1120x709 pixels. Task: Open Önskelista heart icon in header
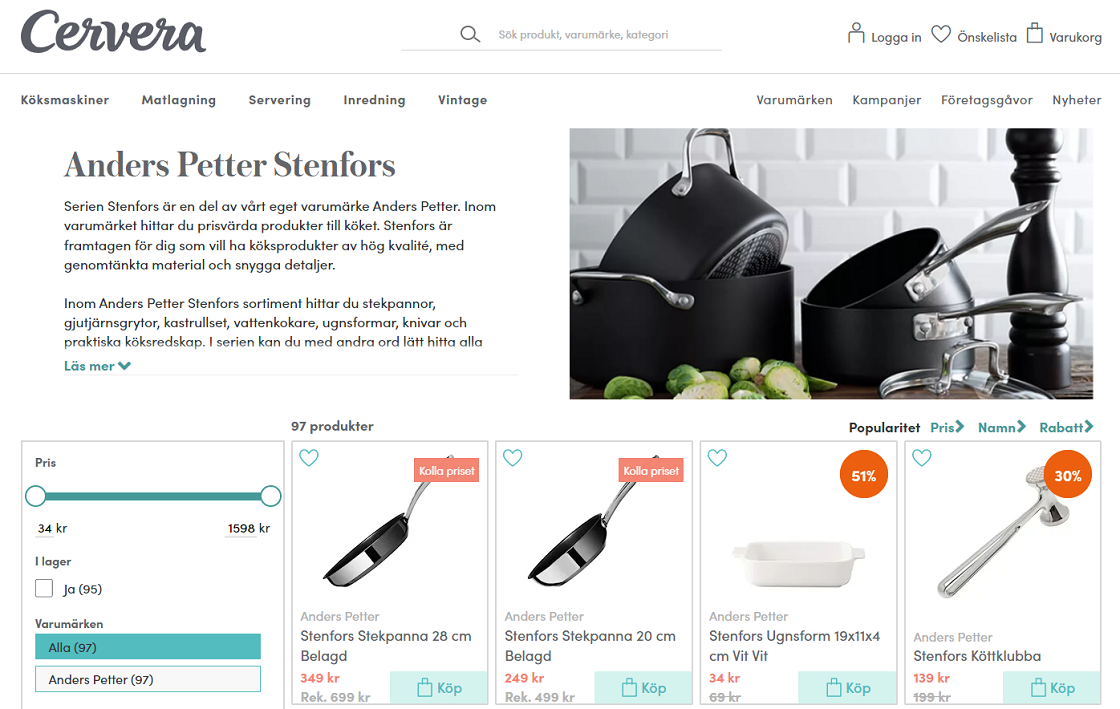pos(941,34)
